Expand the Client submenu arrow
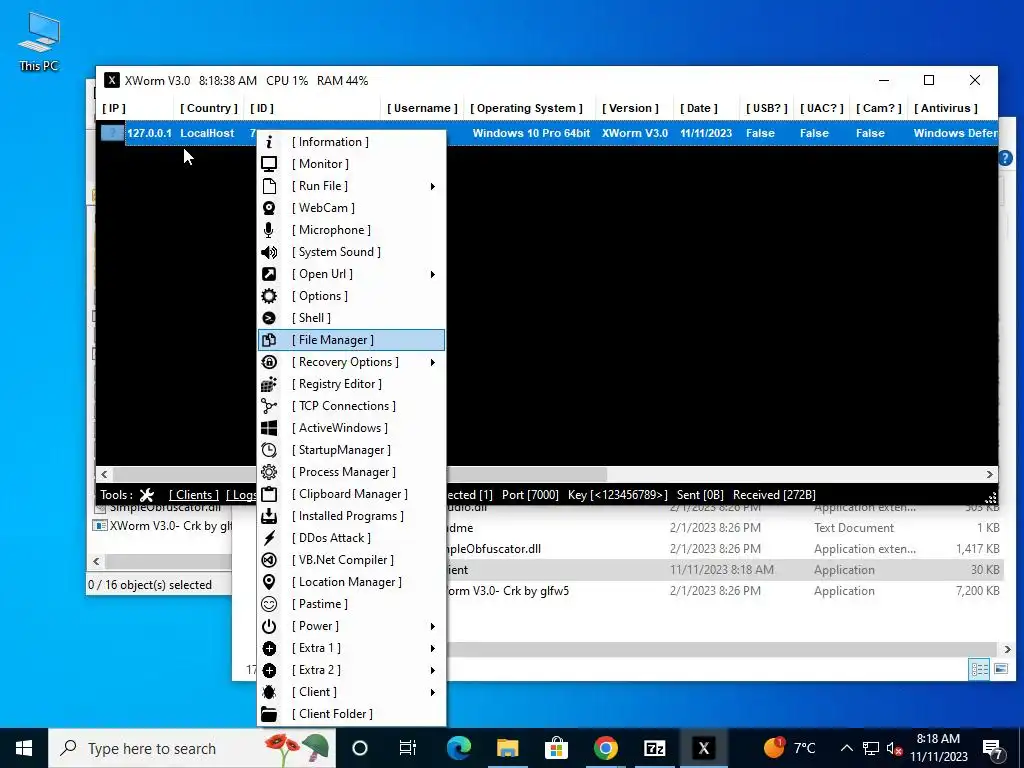 click(432, 692)
